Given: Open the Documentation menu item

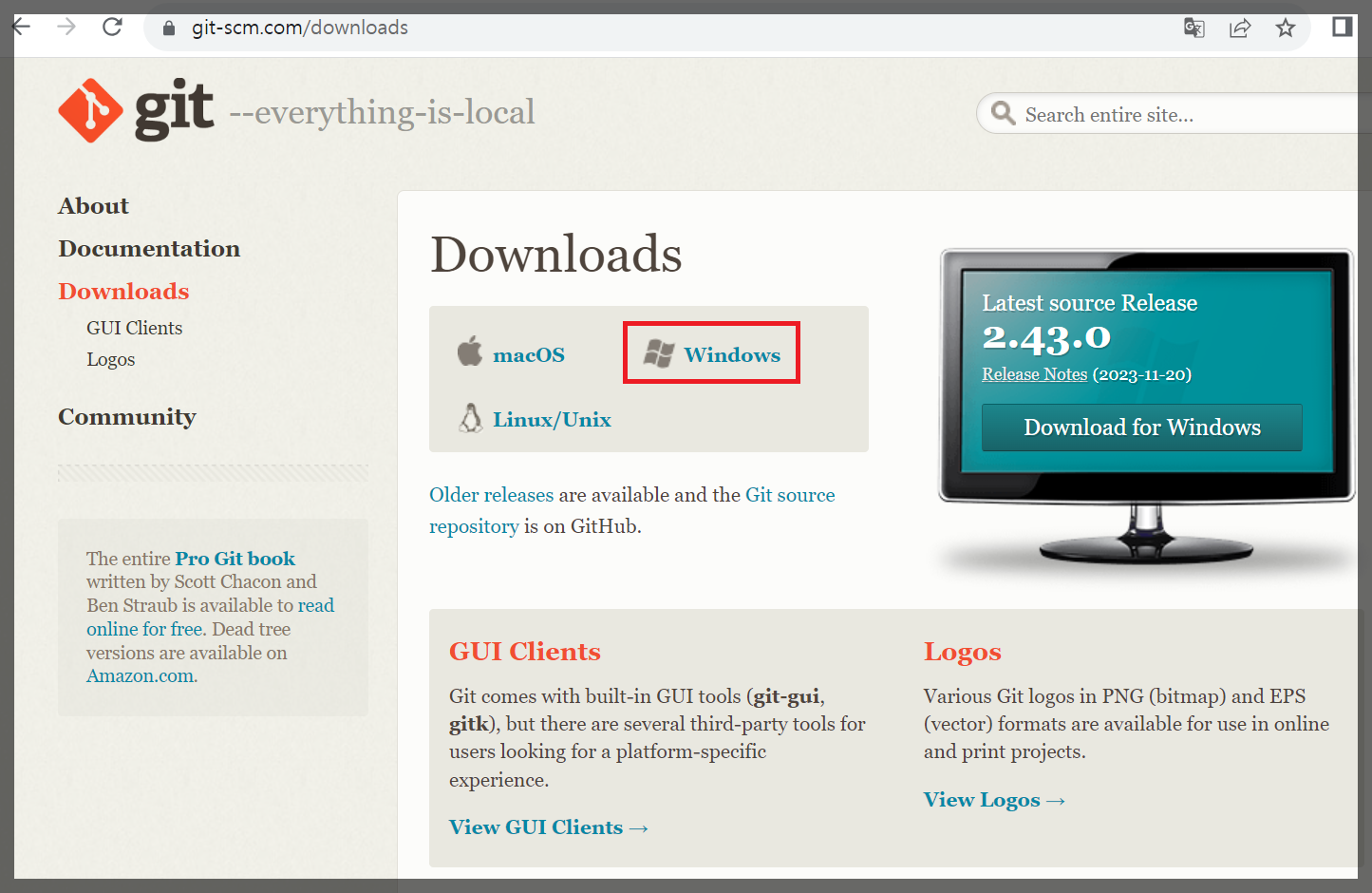Looking at the screenshot, I should tap(149, 249).
